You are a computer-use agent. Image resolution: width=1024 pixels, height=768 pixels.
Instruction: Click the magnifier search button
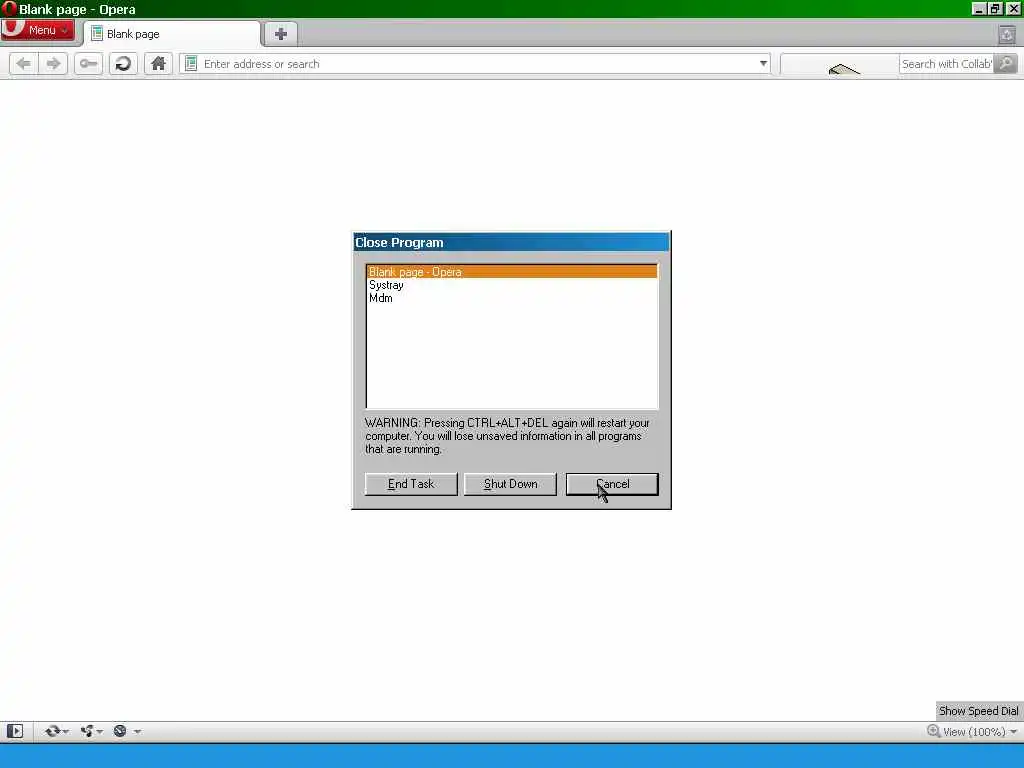click(1006, 63)
